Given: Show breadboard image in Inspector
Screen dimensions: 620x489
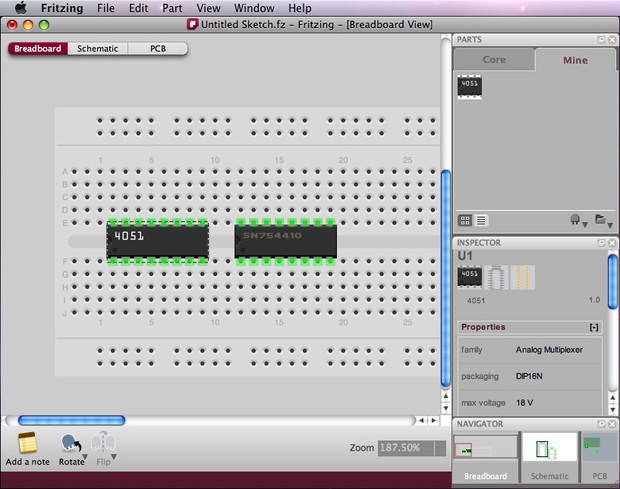Looking at the screenshot, I should click(469, 277).
